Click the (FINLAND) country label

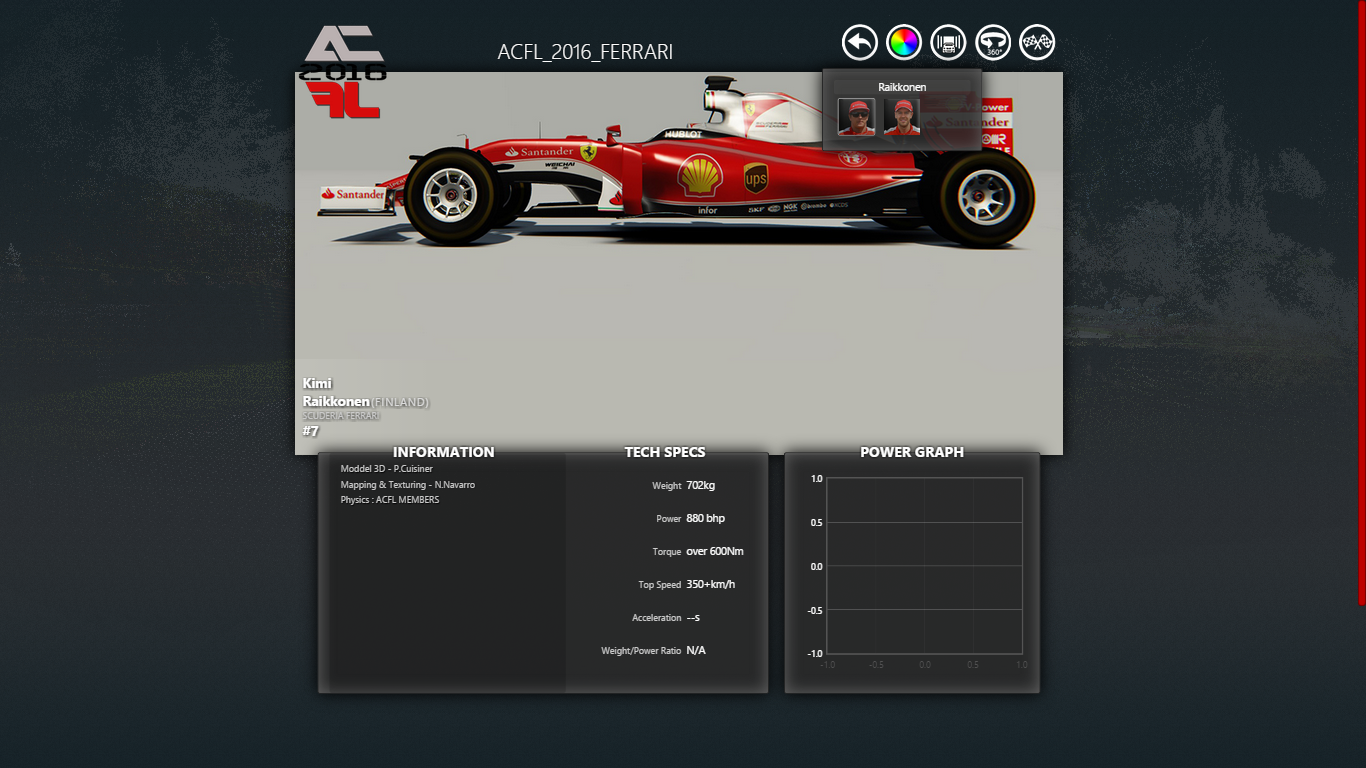pyautogui.click(x=400, y=402)
